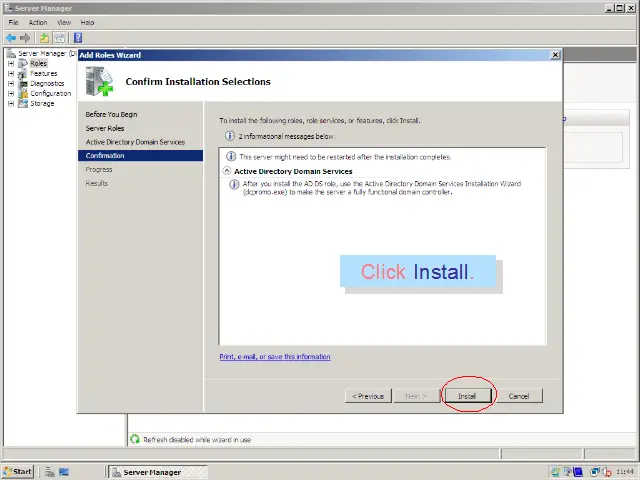Image resolution: width=640 pixels, height=480 pixels.
Task: Expand the Roles tree node
Action: pos(11,63)
